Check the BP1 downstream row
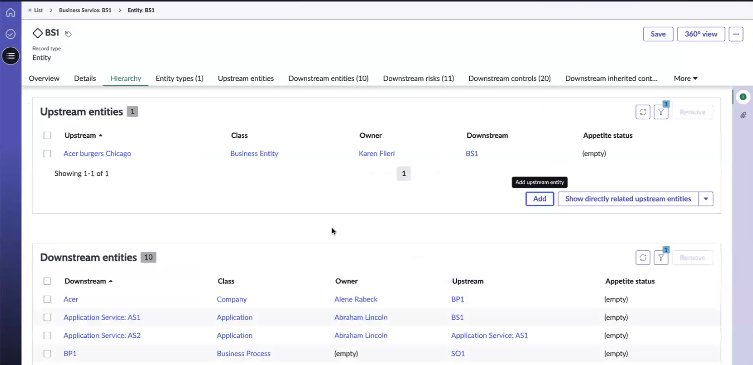The image size is (753, 365). tap(47, 353)
